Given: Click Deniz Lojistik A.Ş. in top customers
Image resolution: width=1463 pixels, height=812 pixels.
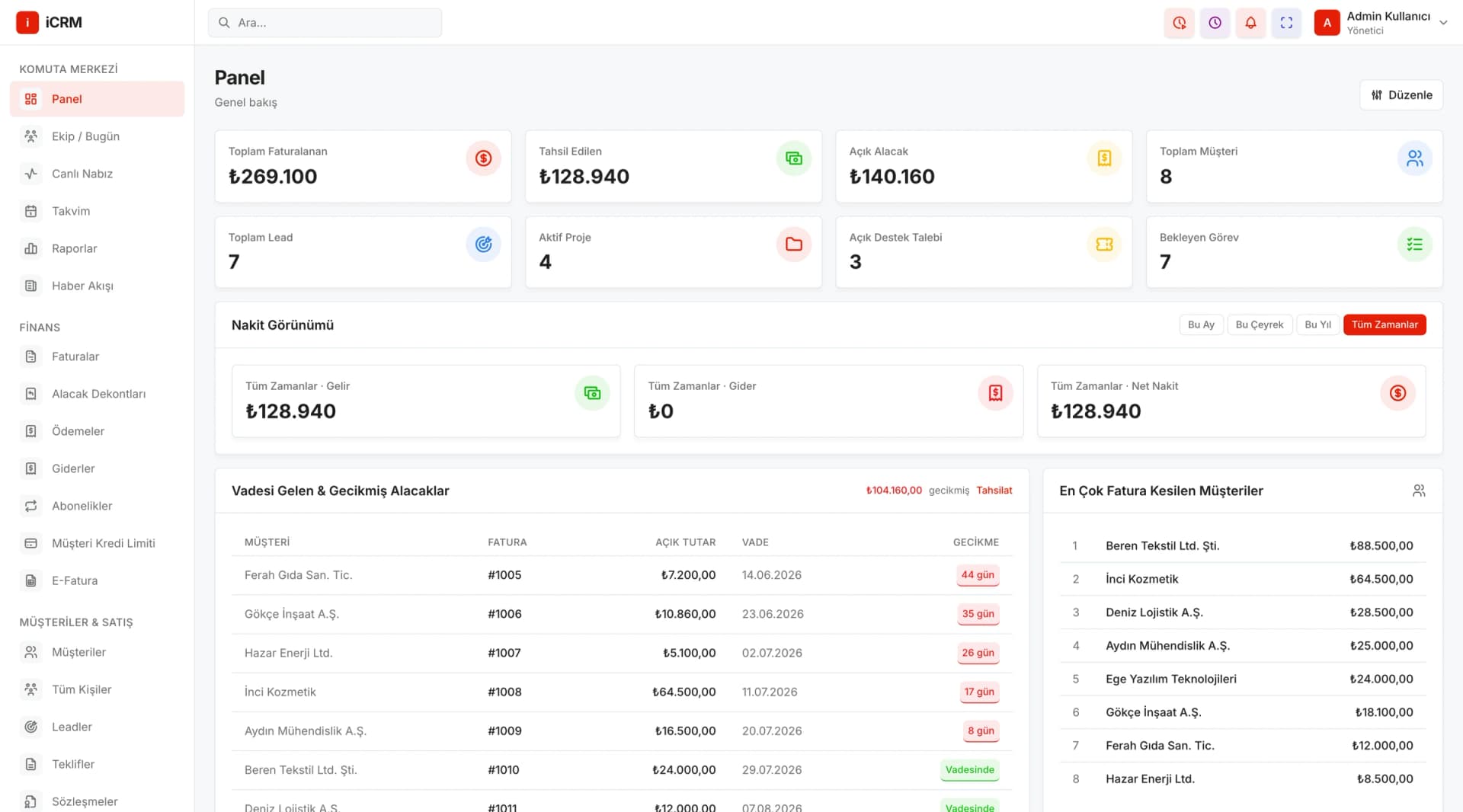Looking at the screenshot, I should (1154, 612).
